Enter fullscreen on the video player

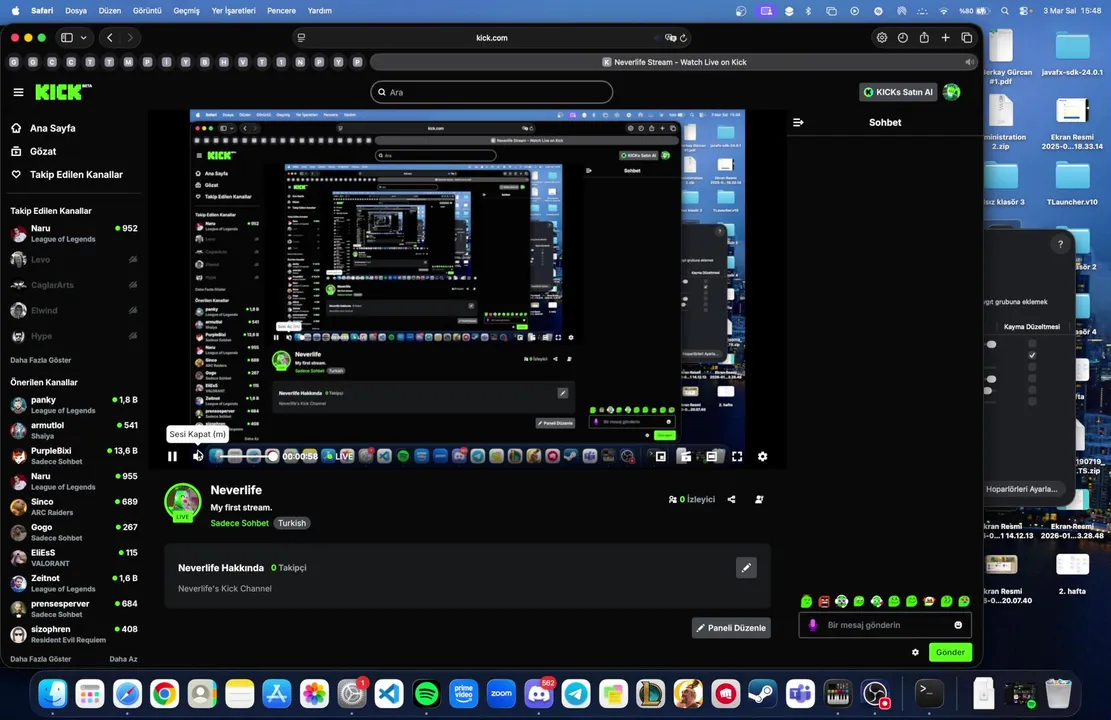737,456
